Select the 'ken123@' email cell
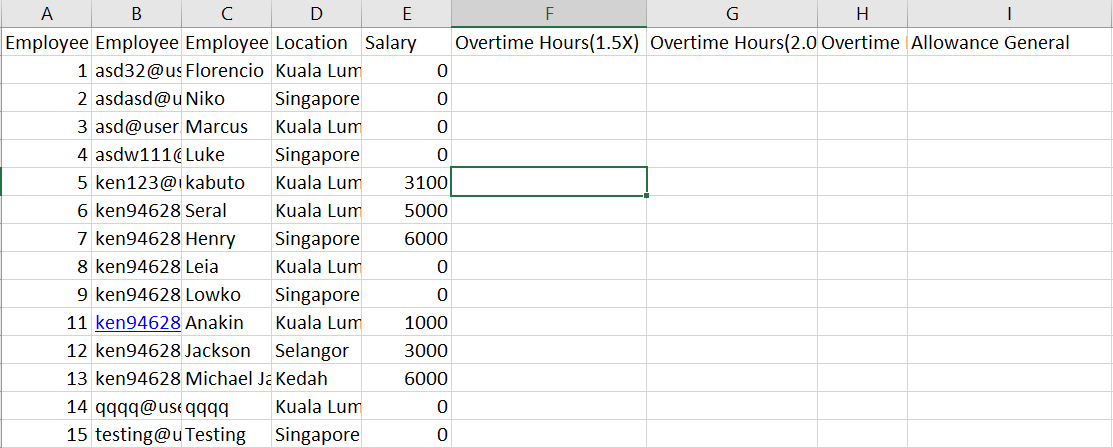The width and height of the screenshot is (1113, 448). (x=136, y=183)
